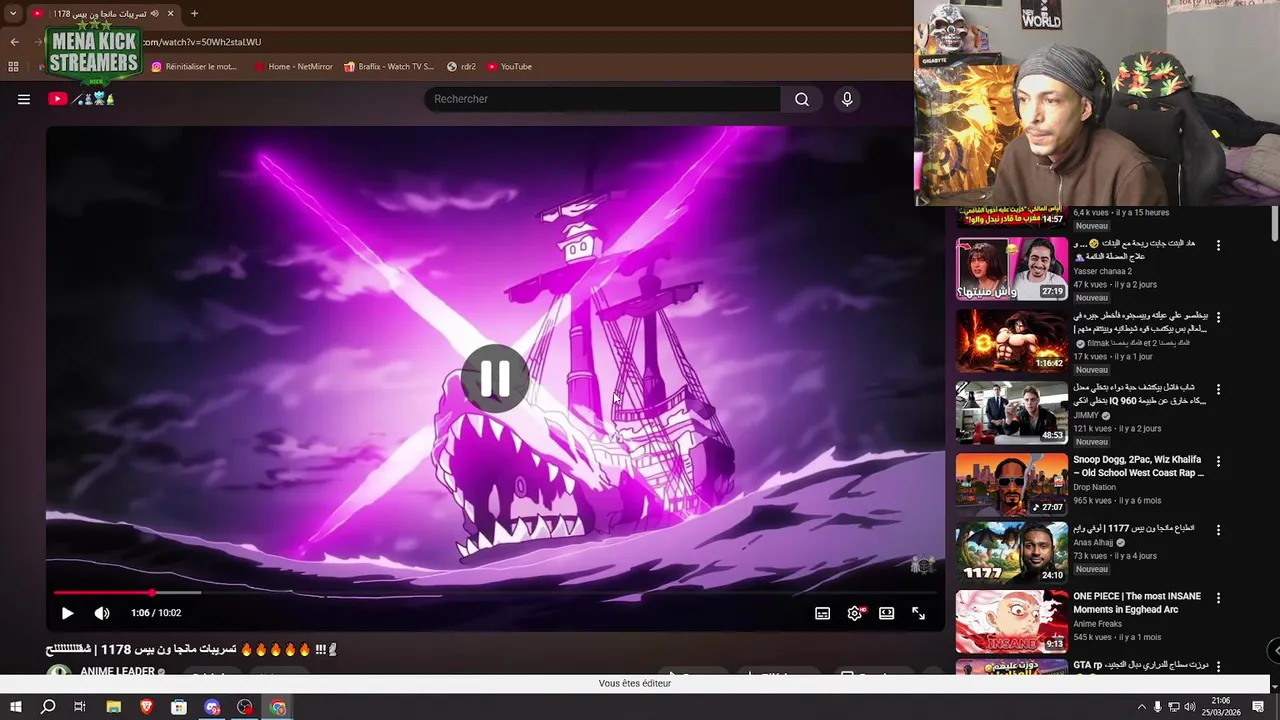The width and height of the screenshot is (1280, 720).
Task: Click the system tray volume icon
Action: (1191, 707)
